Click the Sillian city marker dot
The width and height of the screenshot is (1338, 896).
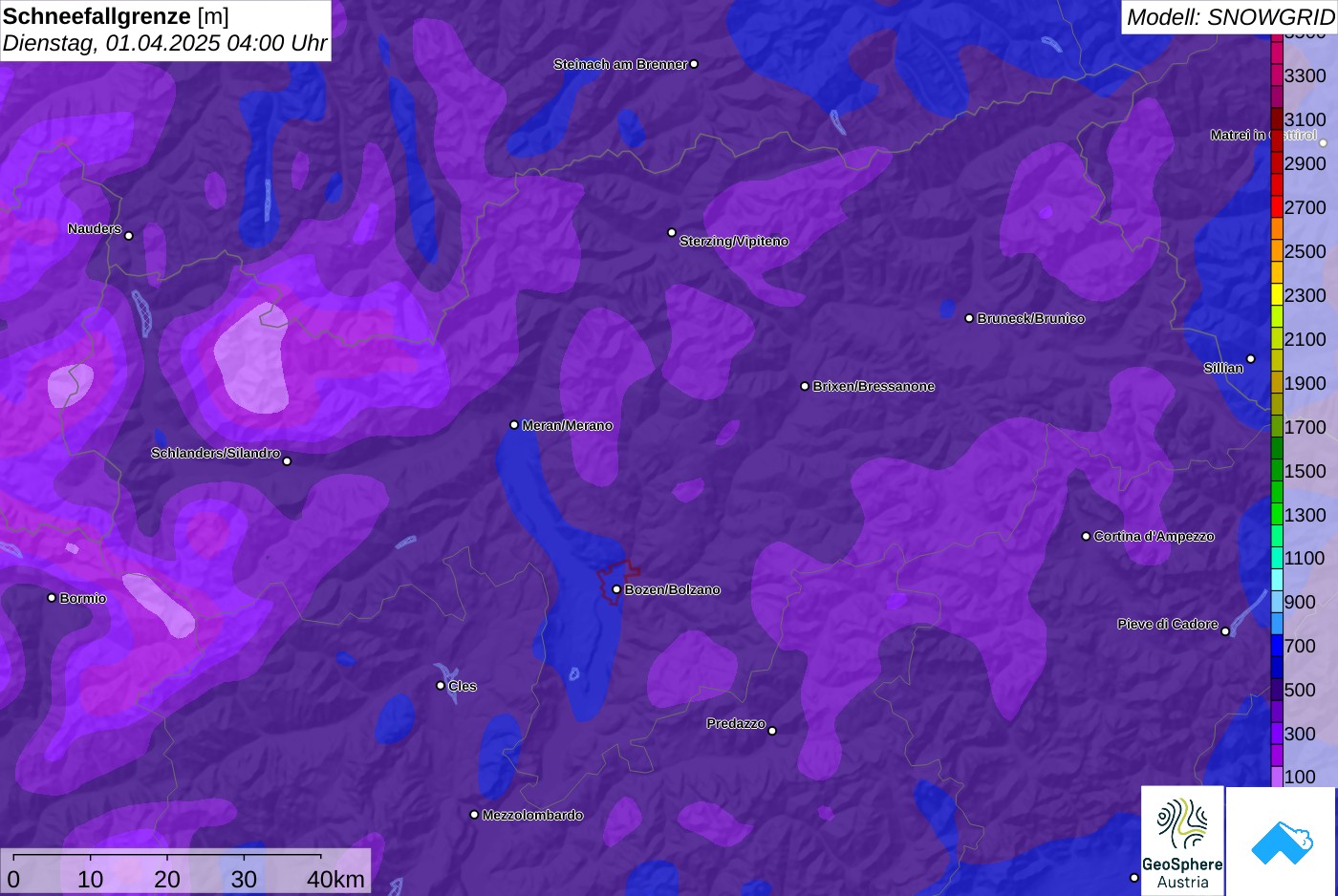[x=1251, y=359]
